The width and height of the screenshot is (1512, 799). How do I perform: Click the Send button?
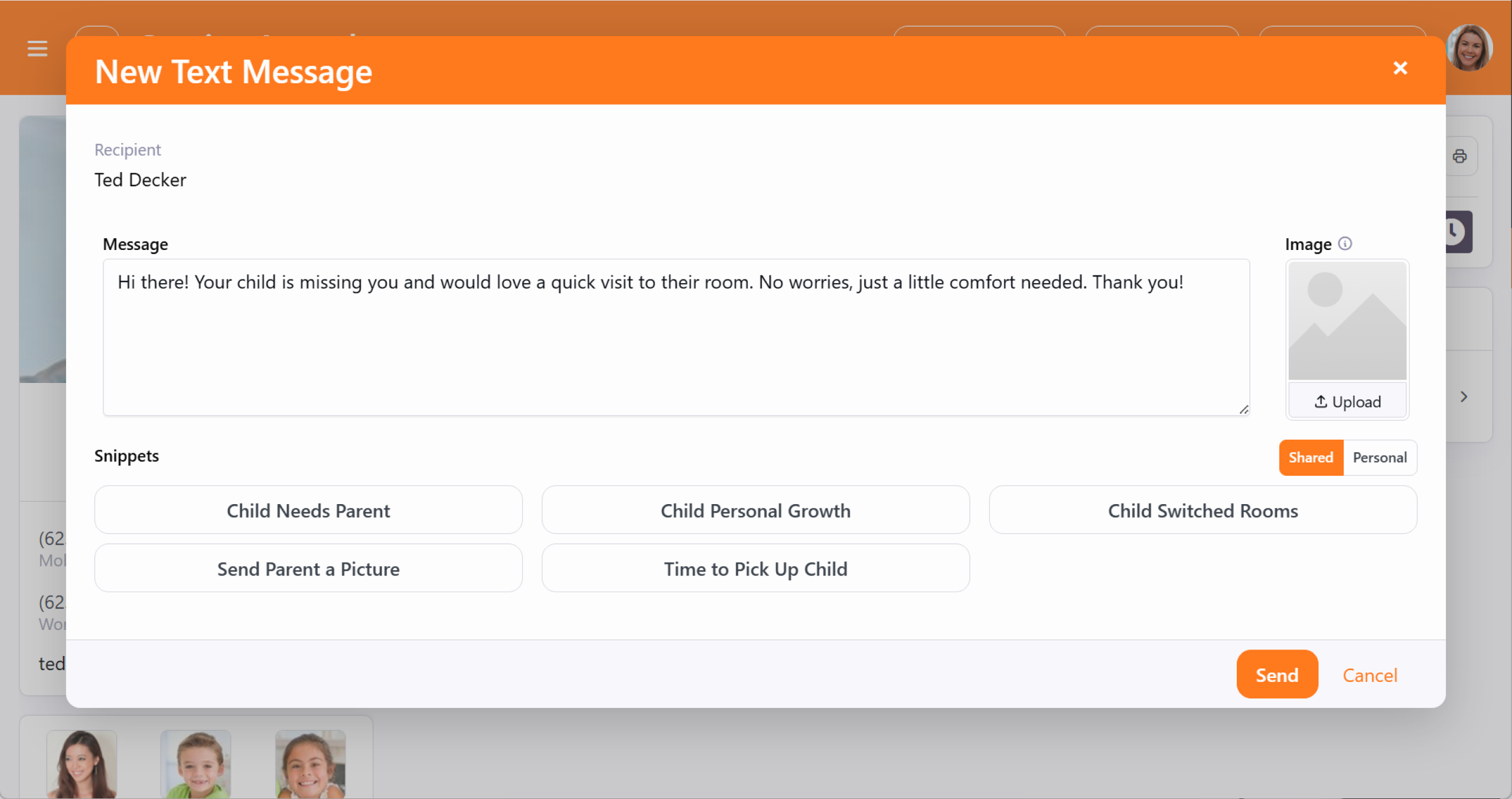[x=1277, y=675]
